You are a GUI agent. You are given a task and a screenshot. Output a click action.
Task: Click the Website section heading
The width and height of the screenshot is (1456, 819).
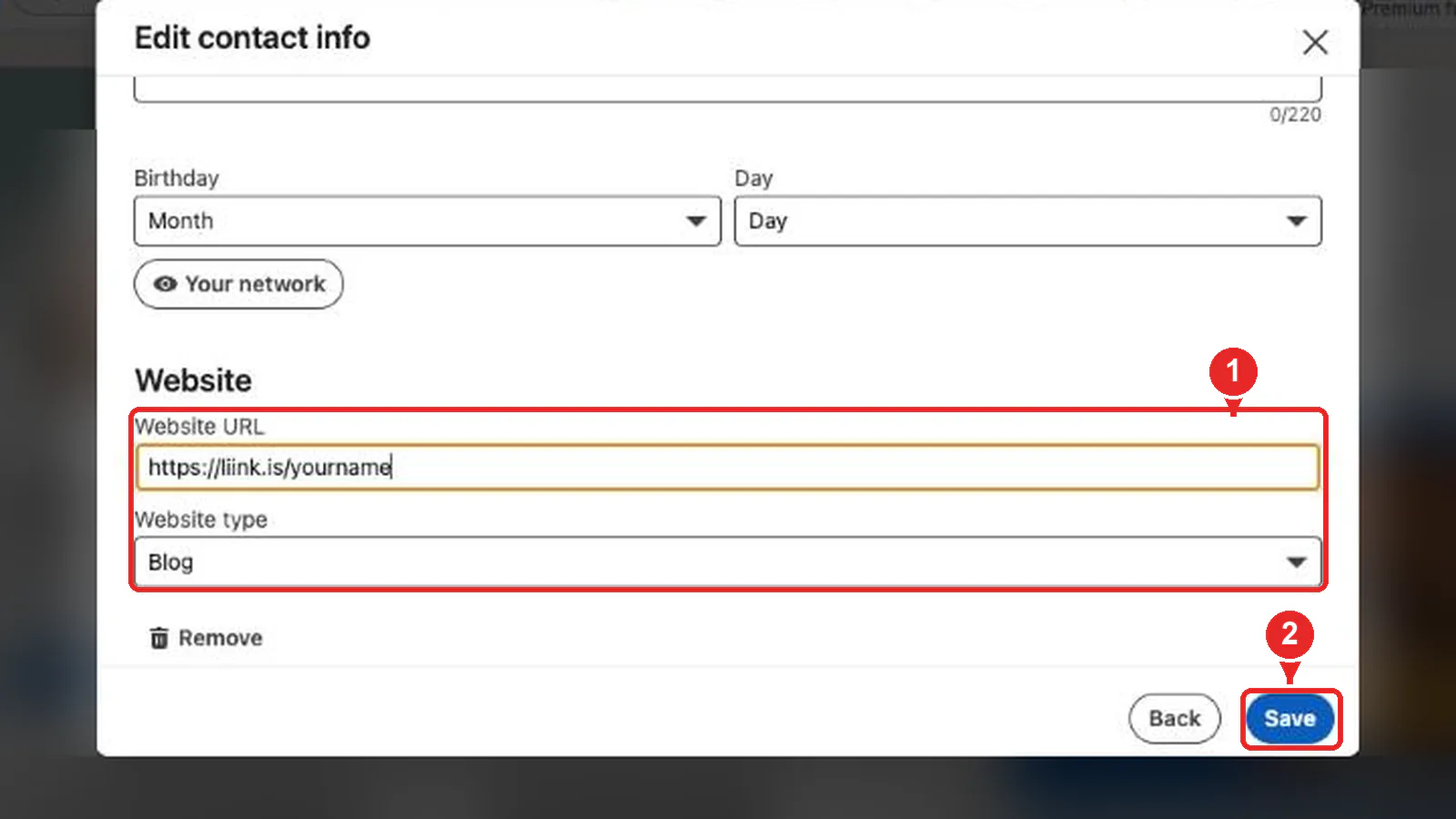(x=194, y=380)
